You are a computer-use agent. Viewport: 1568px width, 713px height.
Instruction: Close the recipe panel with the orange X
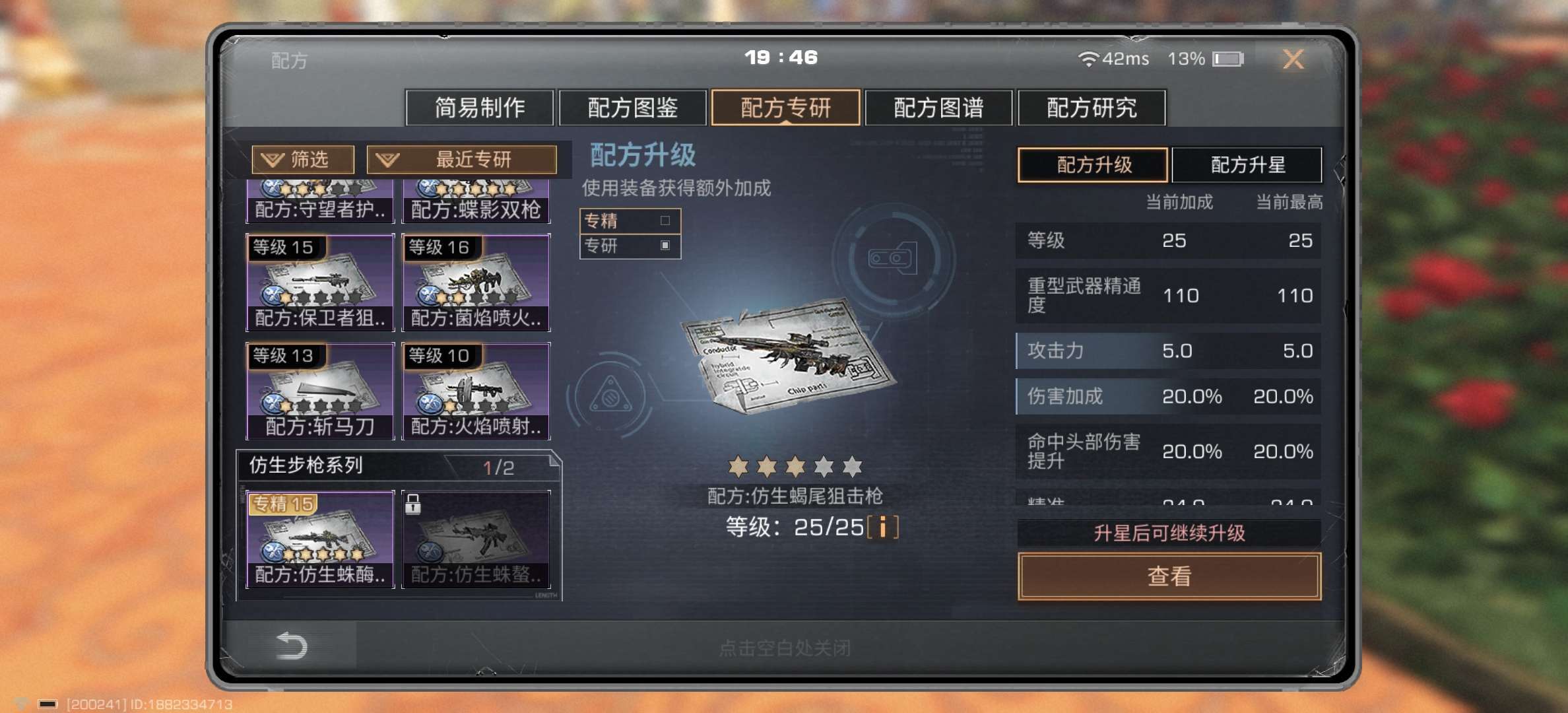1293,59
